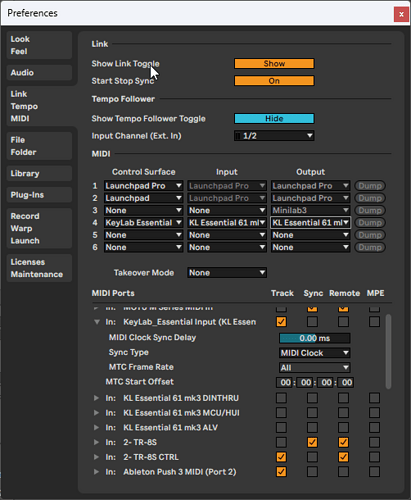The image size is (411, 500).
Task: Open the Library preferences tab
Action: pos(39,173)
